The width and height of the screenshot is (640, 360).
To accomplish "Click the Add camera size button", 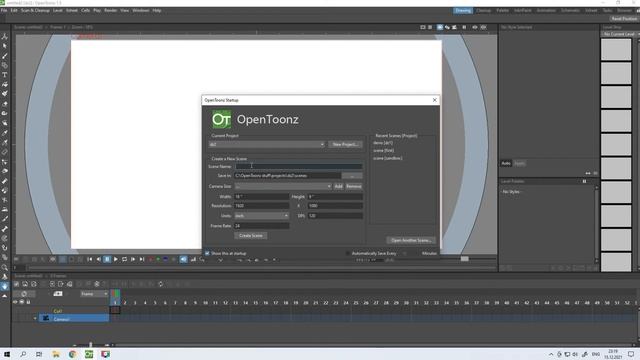I will pos(338,186).
